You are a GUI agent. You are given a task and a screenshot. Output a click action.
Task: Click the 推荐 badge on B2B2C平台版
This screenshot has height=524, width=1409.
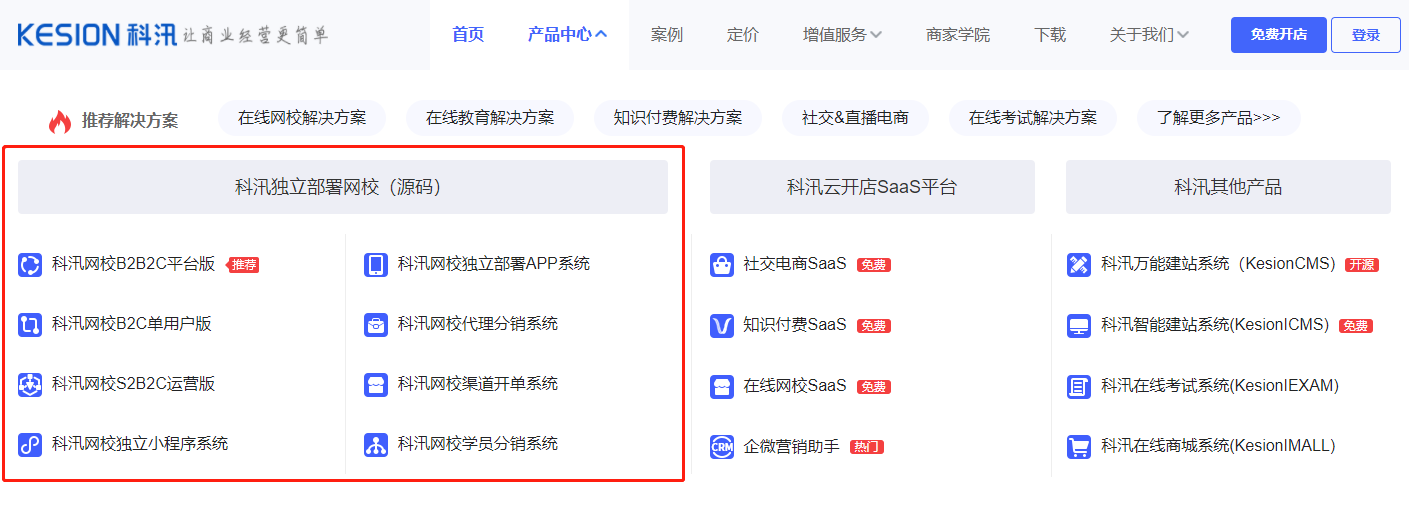(243, 266)
